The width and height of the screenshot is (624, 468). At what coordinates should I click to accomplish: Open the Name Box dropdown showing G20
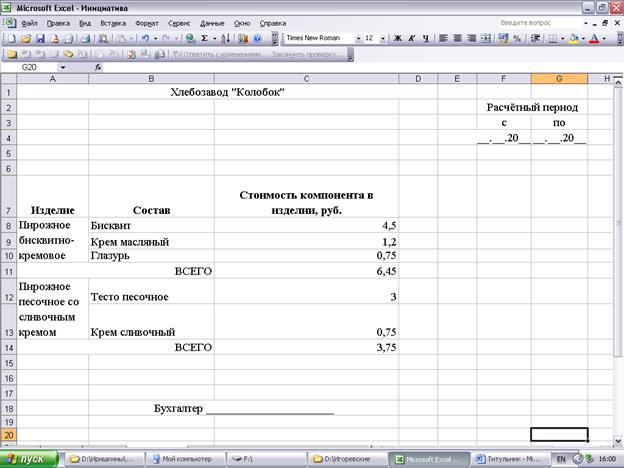(62, 67)
